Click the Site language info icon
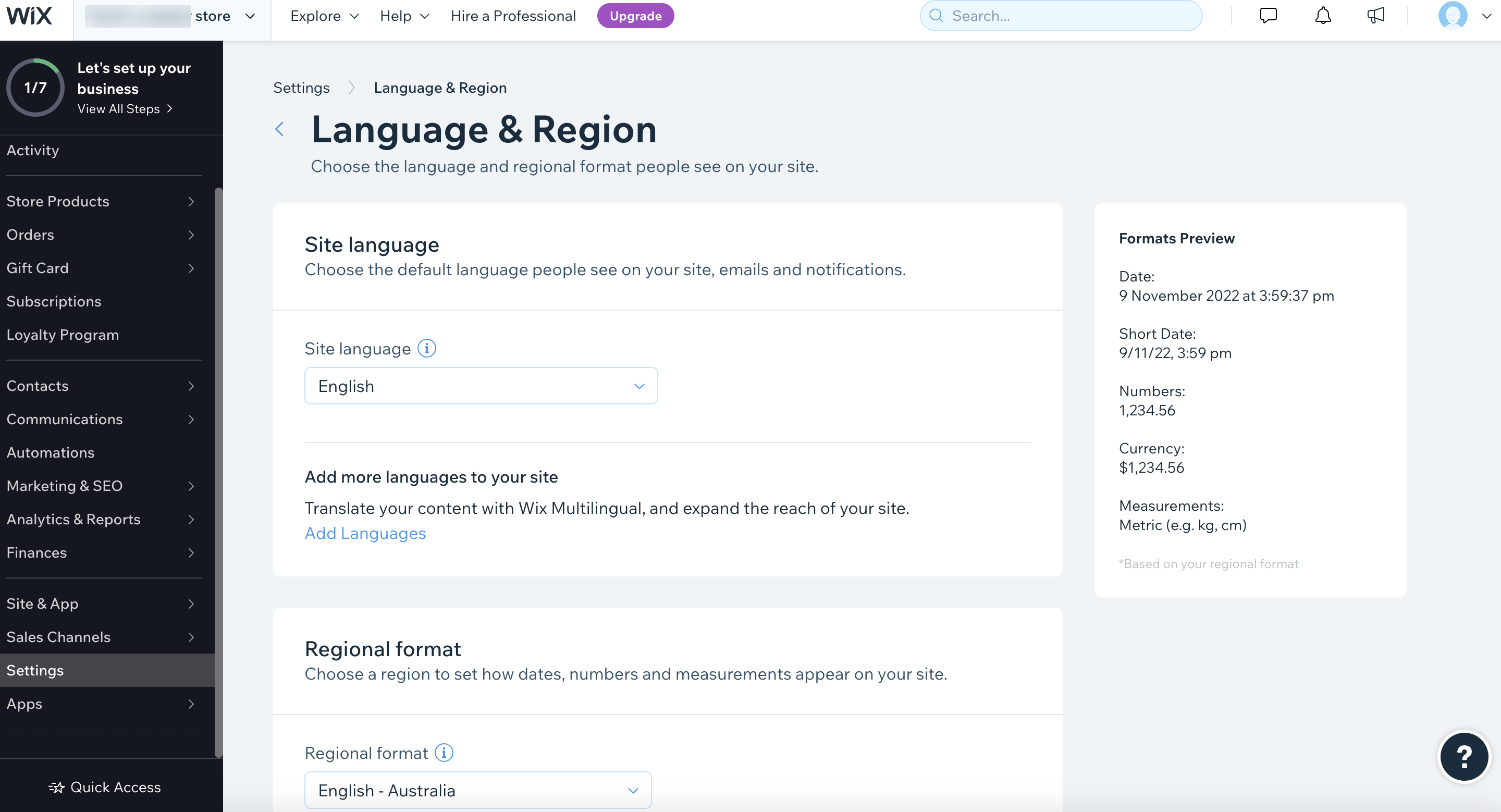1501x812 pixels. 426,348
